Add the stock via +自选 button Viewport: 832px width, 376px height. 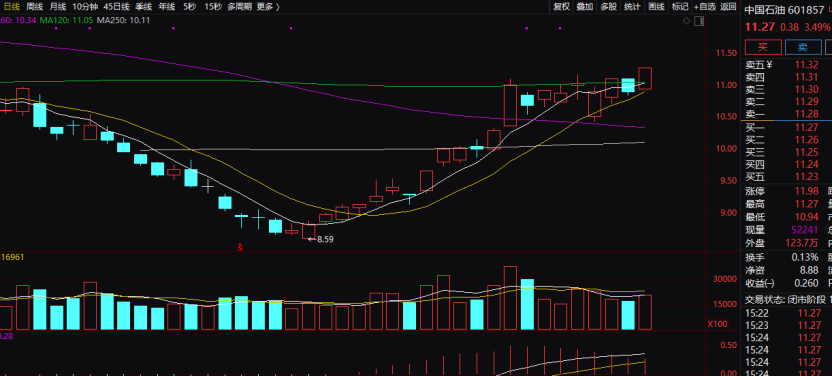705,6
